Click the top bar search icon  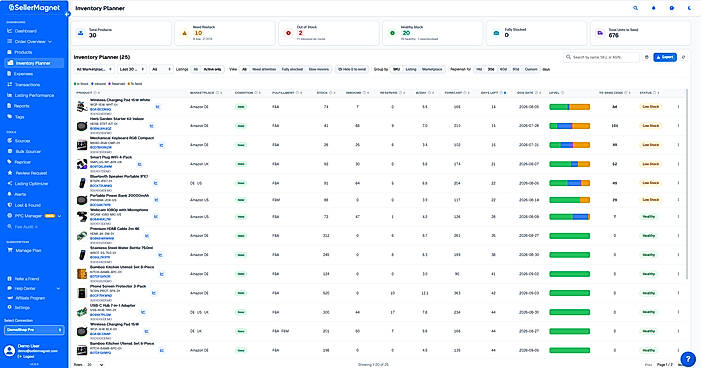pos(636,8)
